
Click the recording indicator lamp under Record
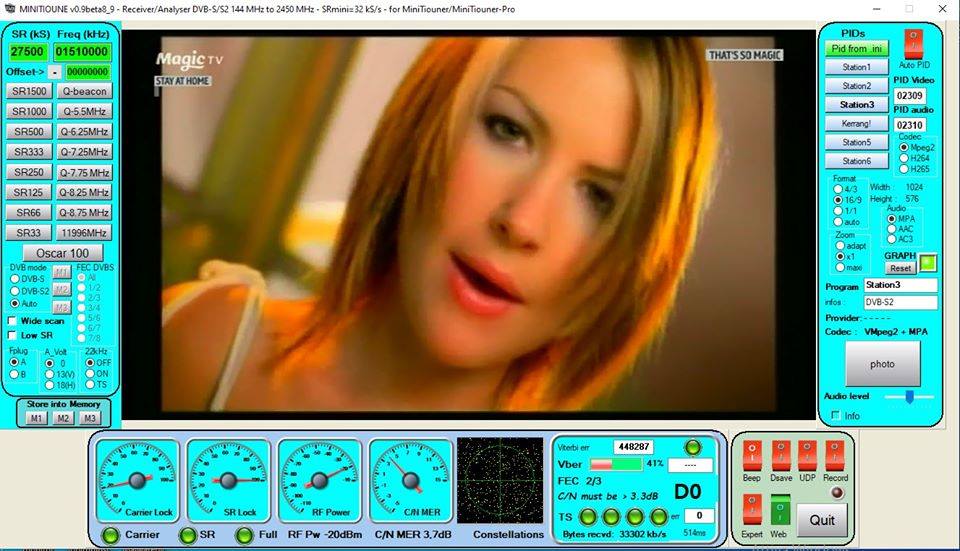(x=836, y=493)
